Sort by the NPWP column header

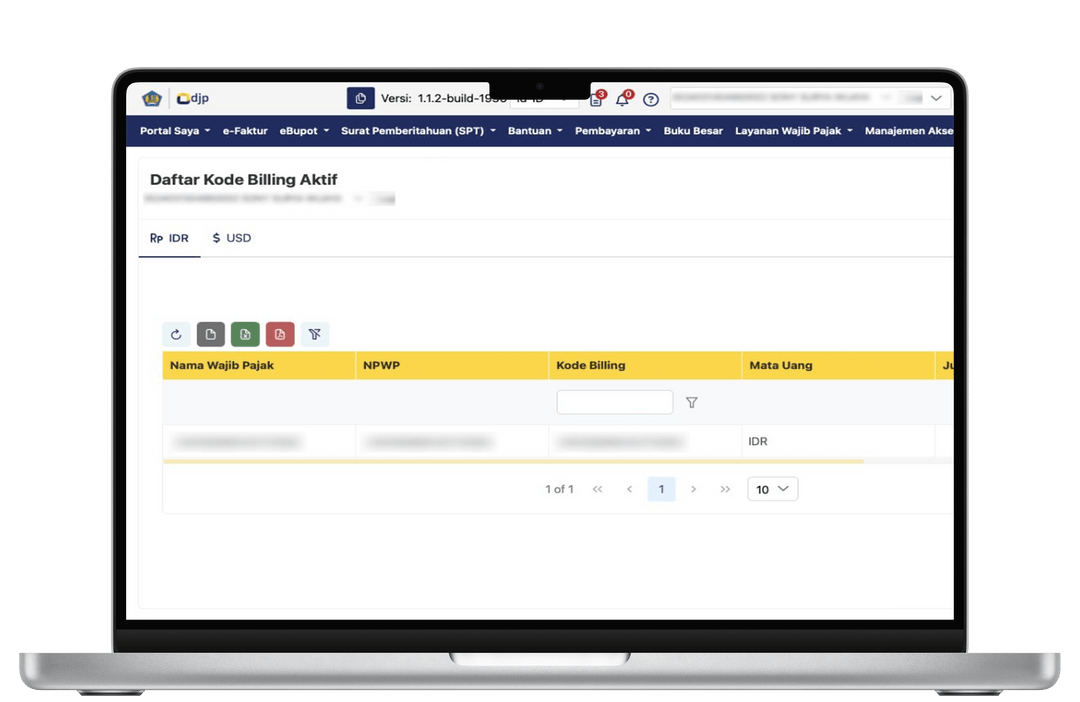[452, 366]
